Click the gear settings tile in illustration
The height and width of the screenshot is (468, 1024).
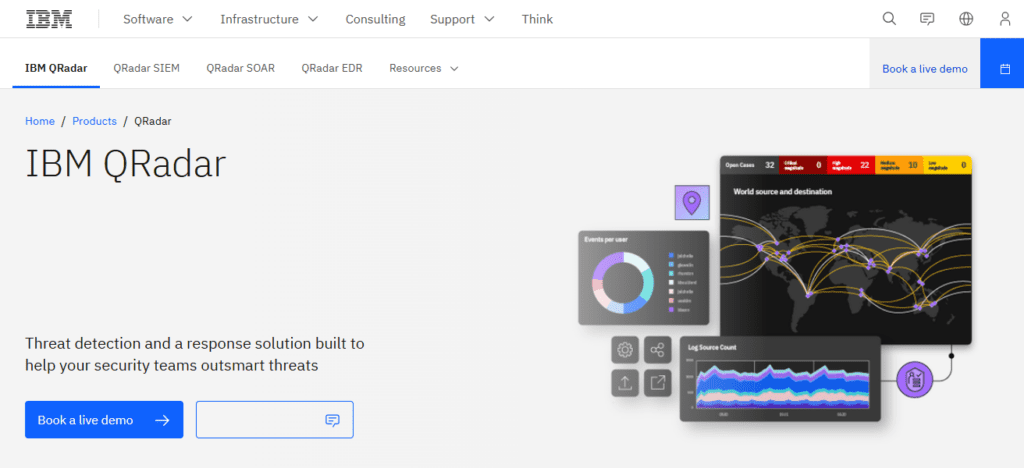tap(625, 351)
